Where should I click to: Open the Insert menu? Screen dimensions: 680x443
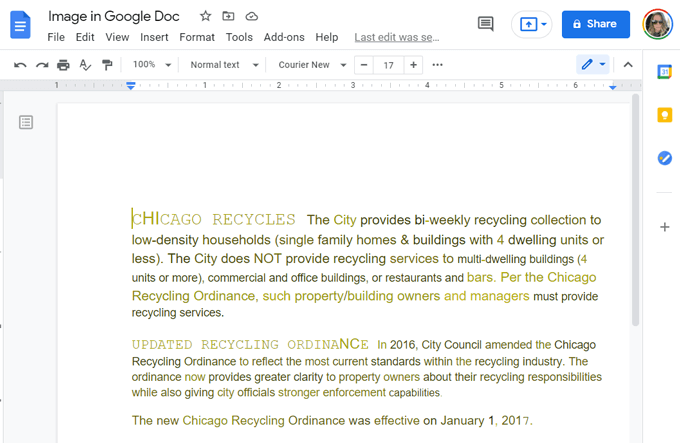(x=154, y=37)
